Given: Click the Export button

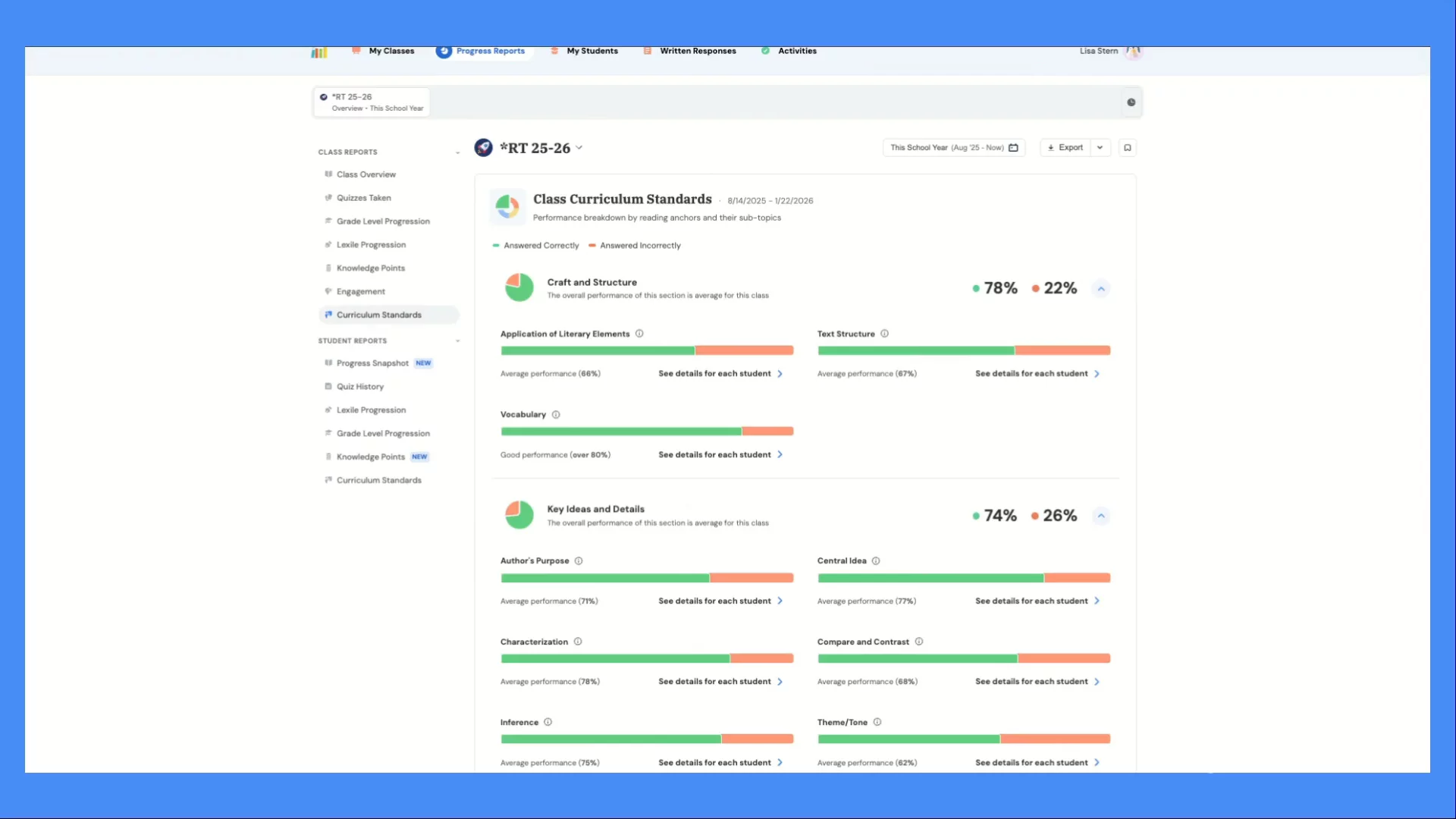Looking at the screenshot, I should [1065, 148].
